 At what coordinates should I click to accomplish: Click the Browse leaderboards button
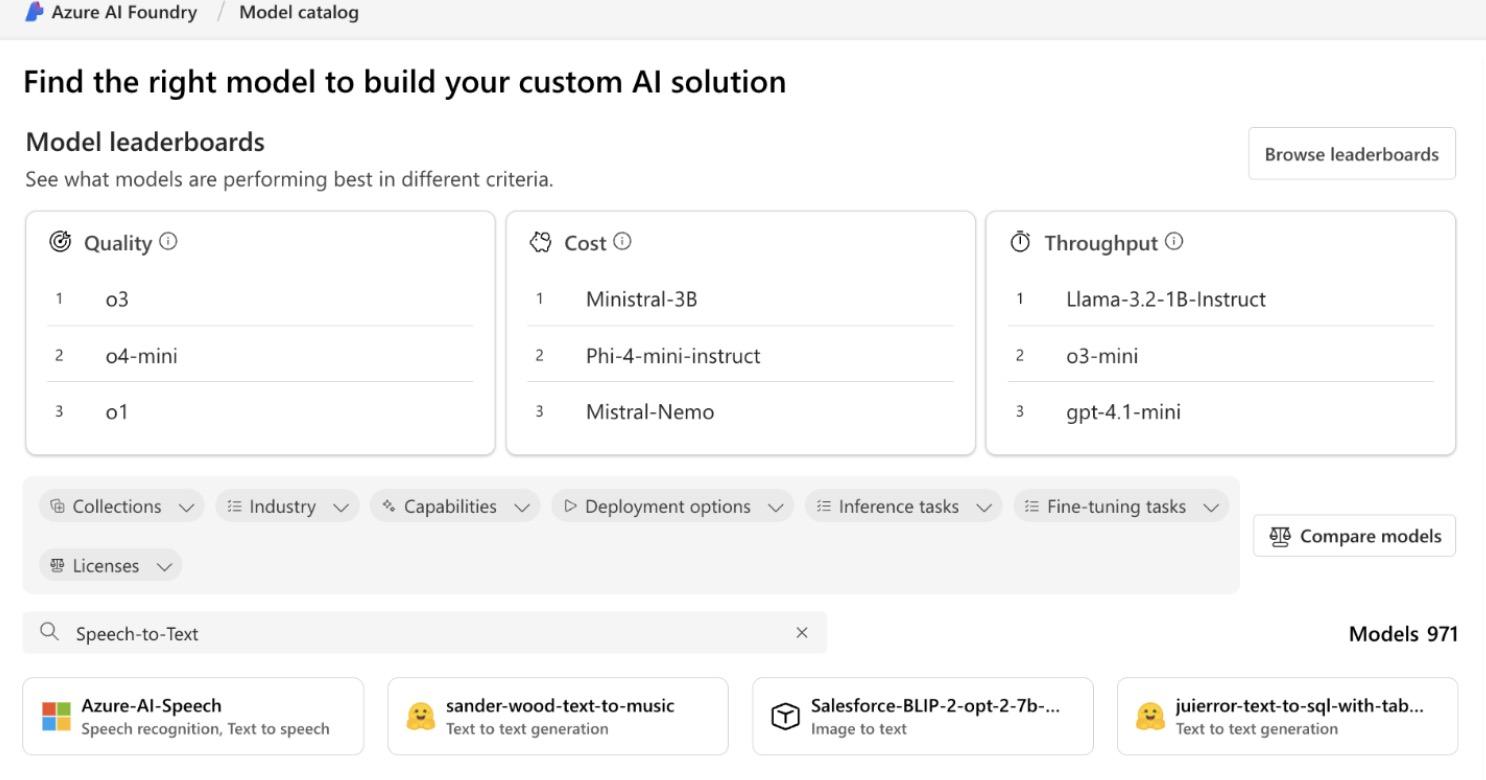[x=1352, y=153]
